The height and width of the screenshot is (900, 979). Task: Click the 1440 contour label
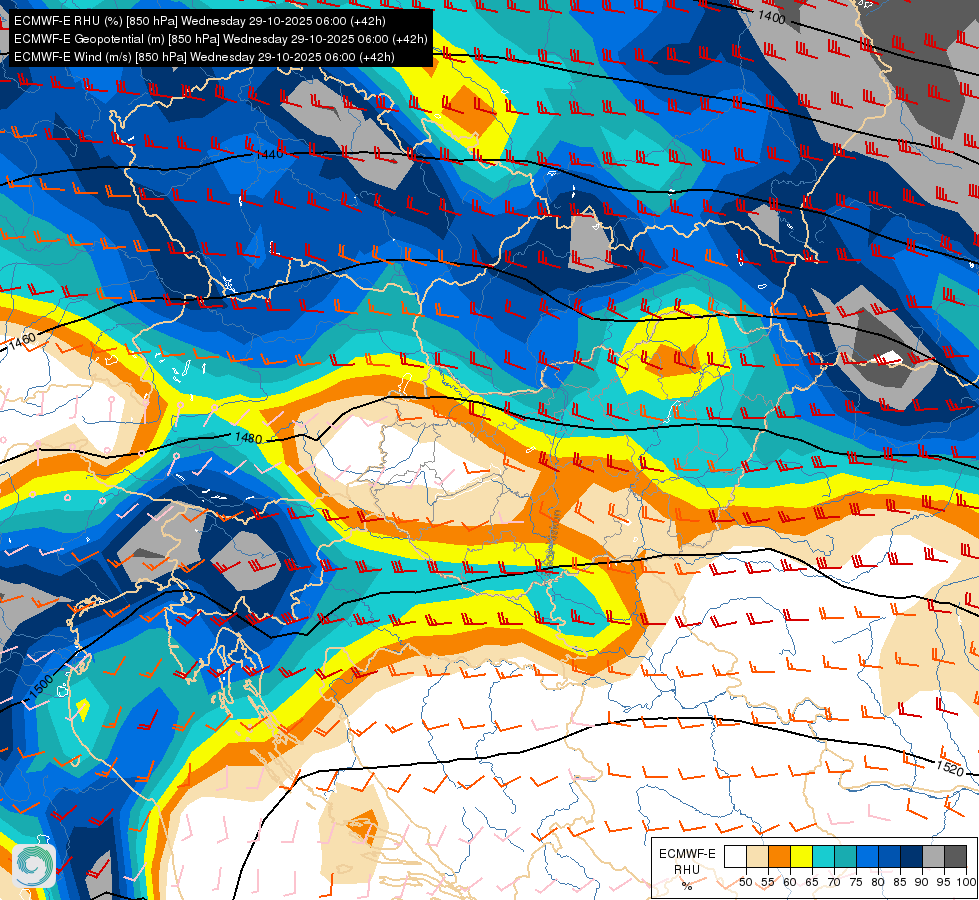[x=269, y=154]
